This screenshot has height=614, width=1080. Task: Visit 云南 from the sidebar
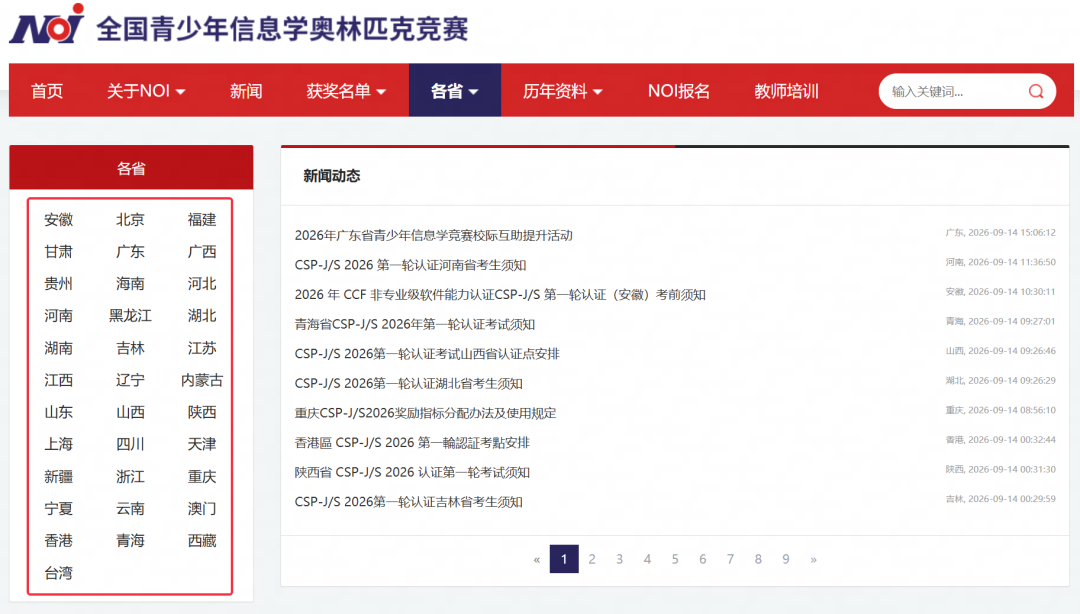pos(130,509)
